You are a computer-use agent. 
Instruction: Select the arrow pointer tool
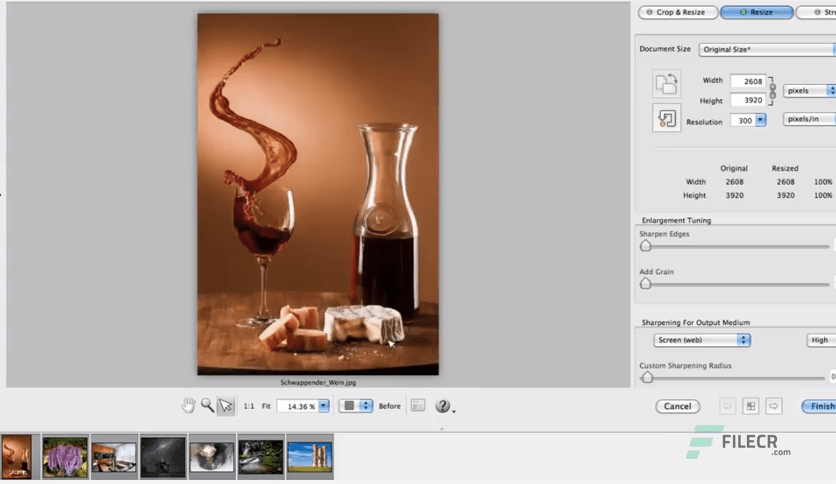(x=226, y=406)
